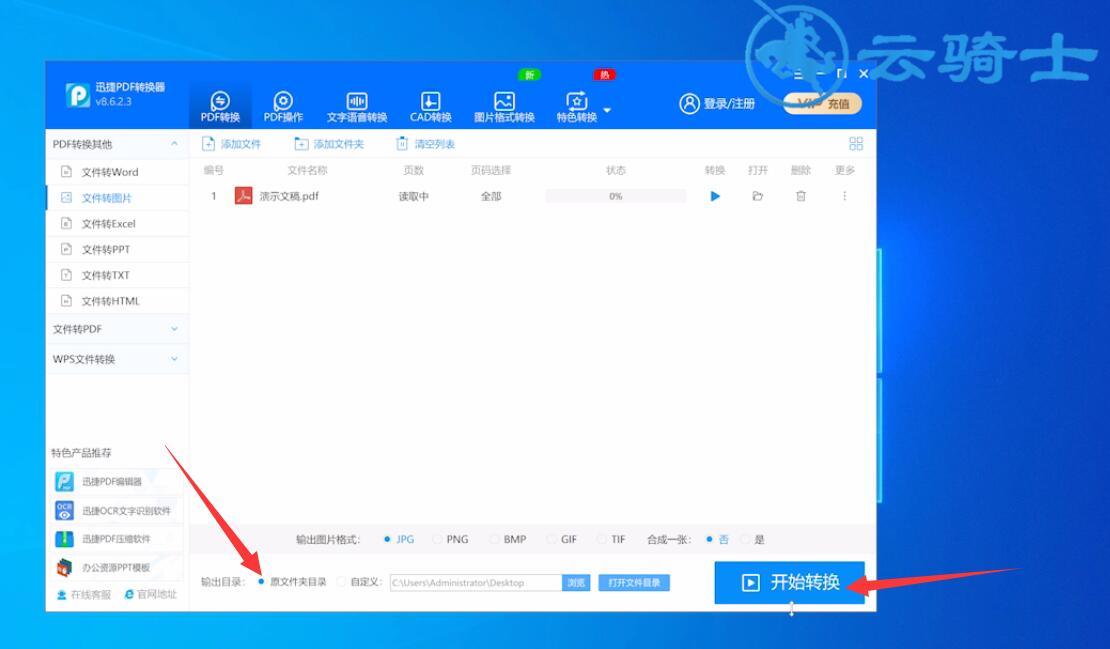The width and height of the screenshot is (1110, 649).
Task: Select 文件转HTML in sidebar
Action: 118,301
